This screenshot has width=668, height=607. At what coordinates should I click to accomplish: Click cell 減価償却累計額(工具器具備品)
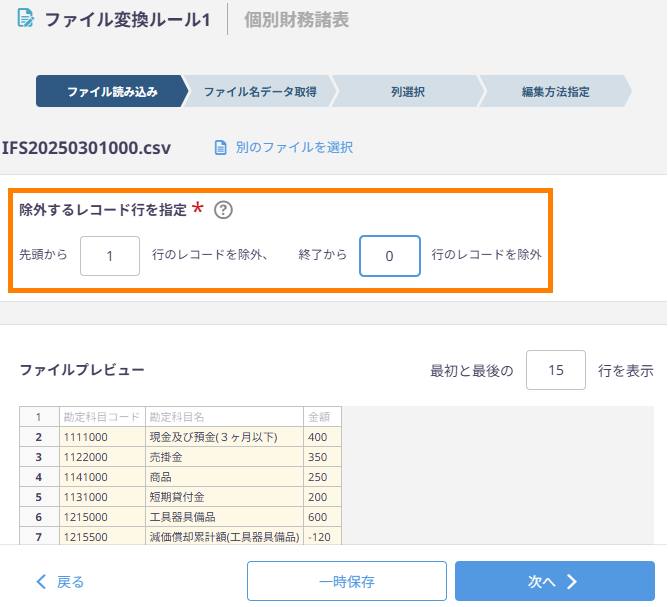tap(224, 536)
